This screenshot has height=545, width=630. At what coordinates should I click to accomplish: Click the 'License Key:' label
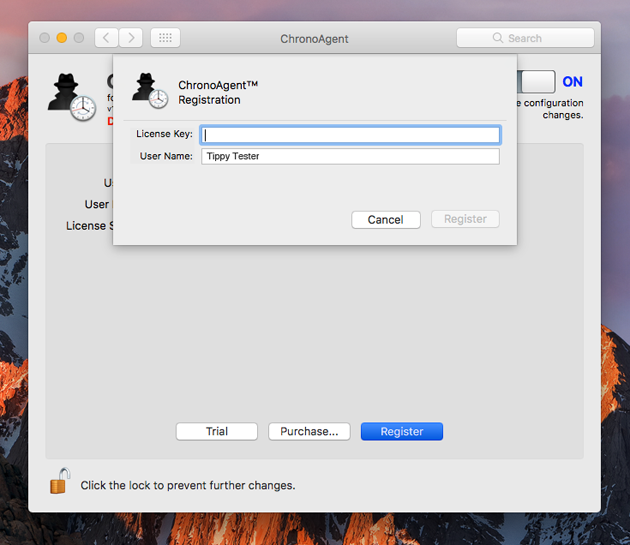tap(164, 134)
